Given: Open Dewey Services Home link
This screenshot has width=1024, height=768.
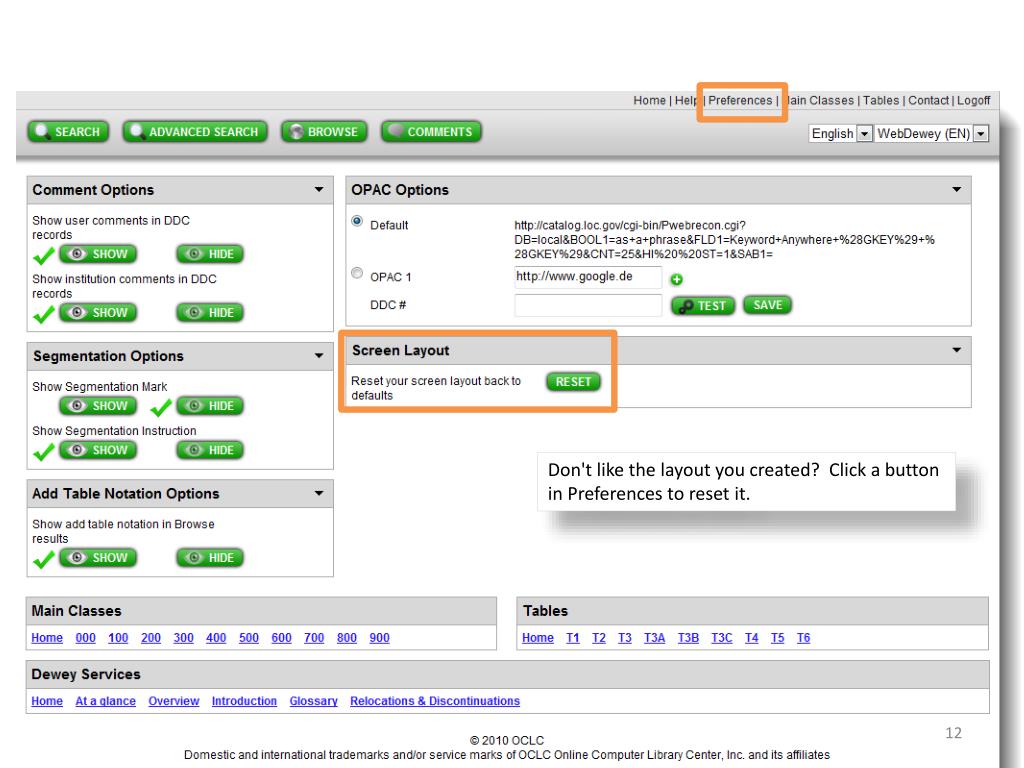Looking at the screenshot, I should pos(47,701).
